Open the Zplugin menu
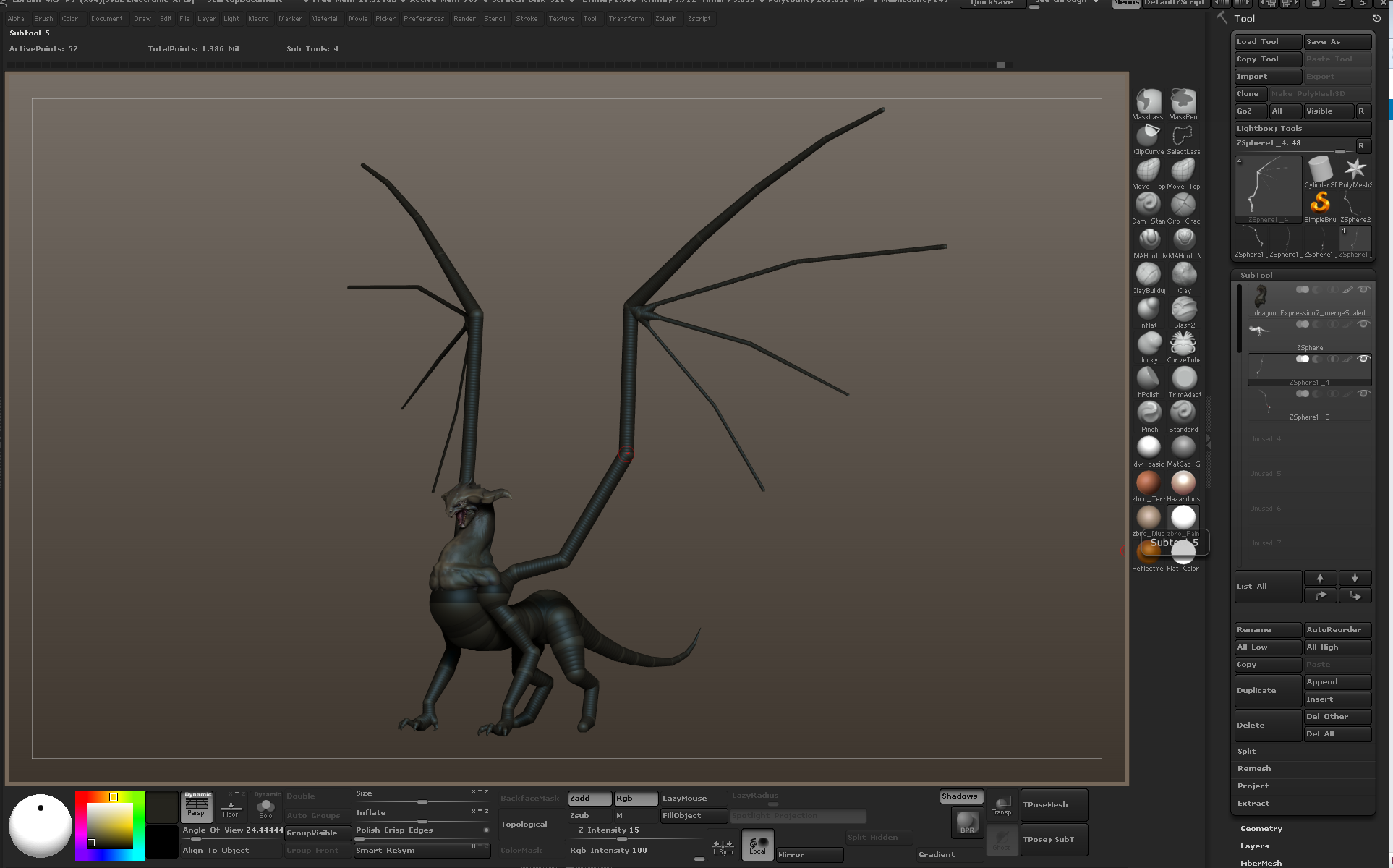The height and width of the screenshot is (868, 1393). [665, 19]
